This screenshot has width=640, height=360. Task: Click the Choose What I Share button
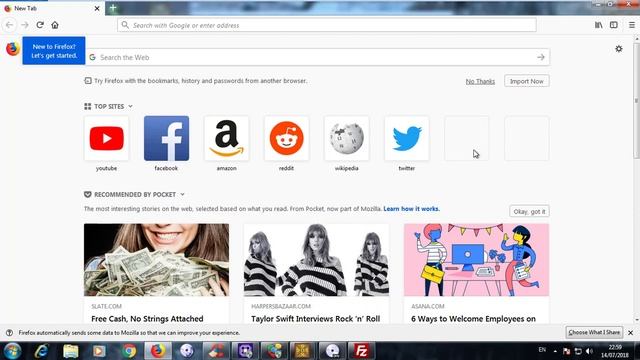tap(594, 332)
